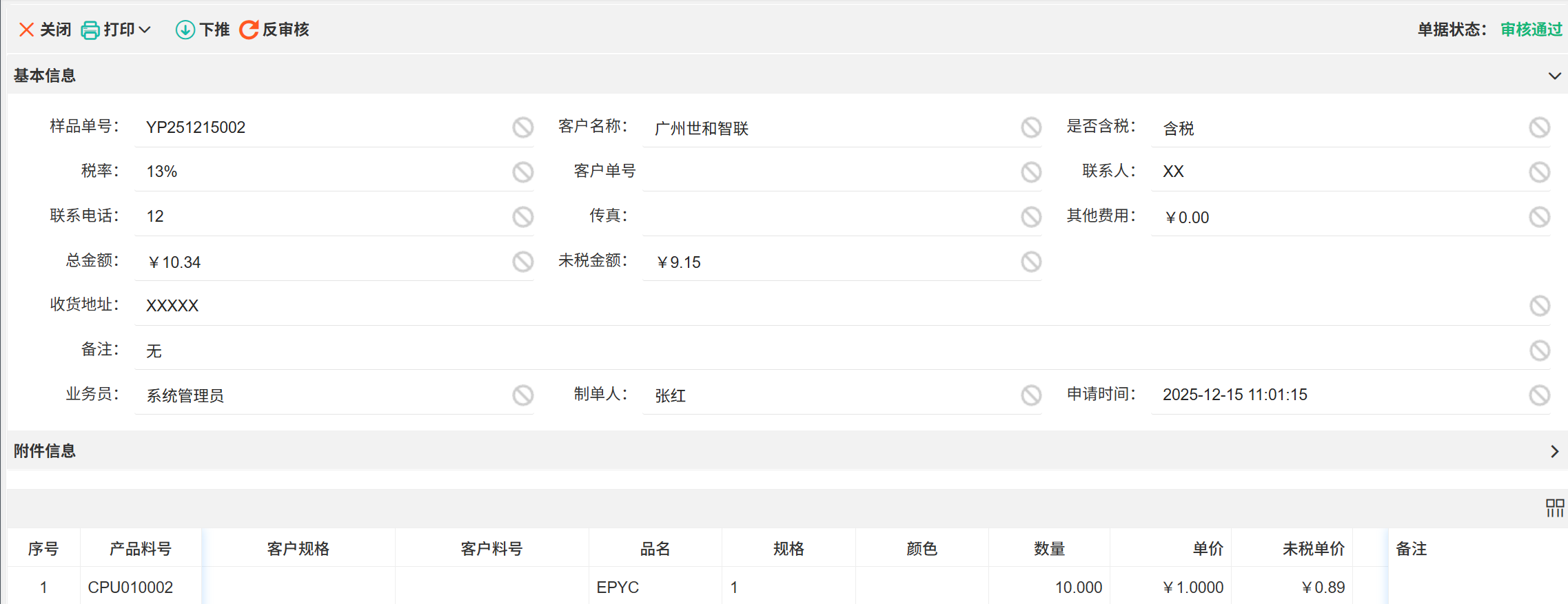This screenshot has width=1568, height=604.
Task: Click the 审核通过 status text
Action: tap(1531, 30)
